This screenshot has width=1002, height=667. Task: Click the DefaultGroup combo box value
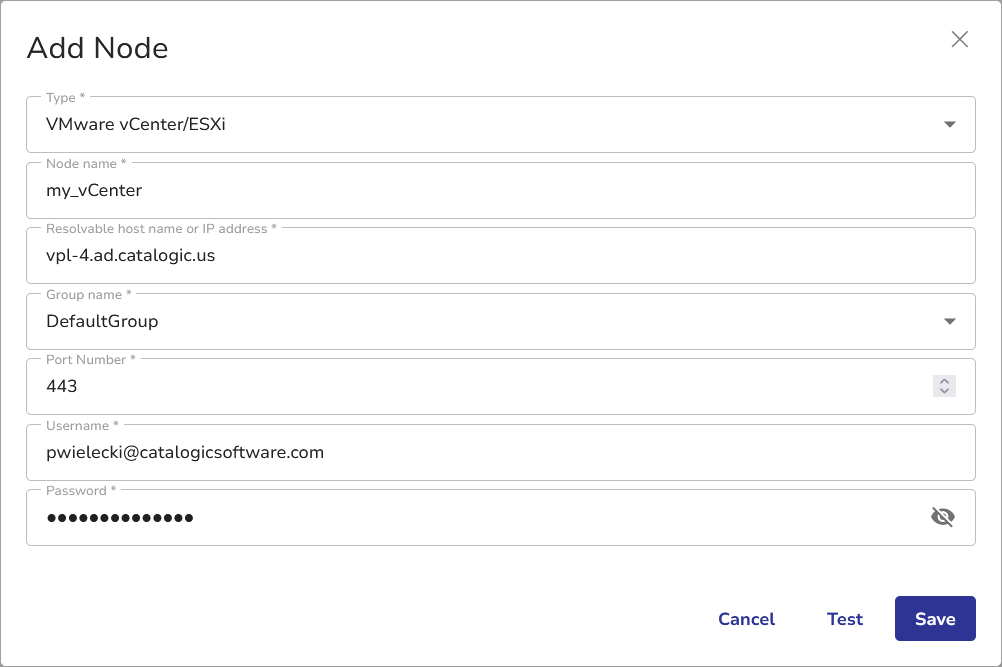tap(102, 321)
